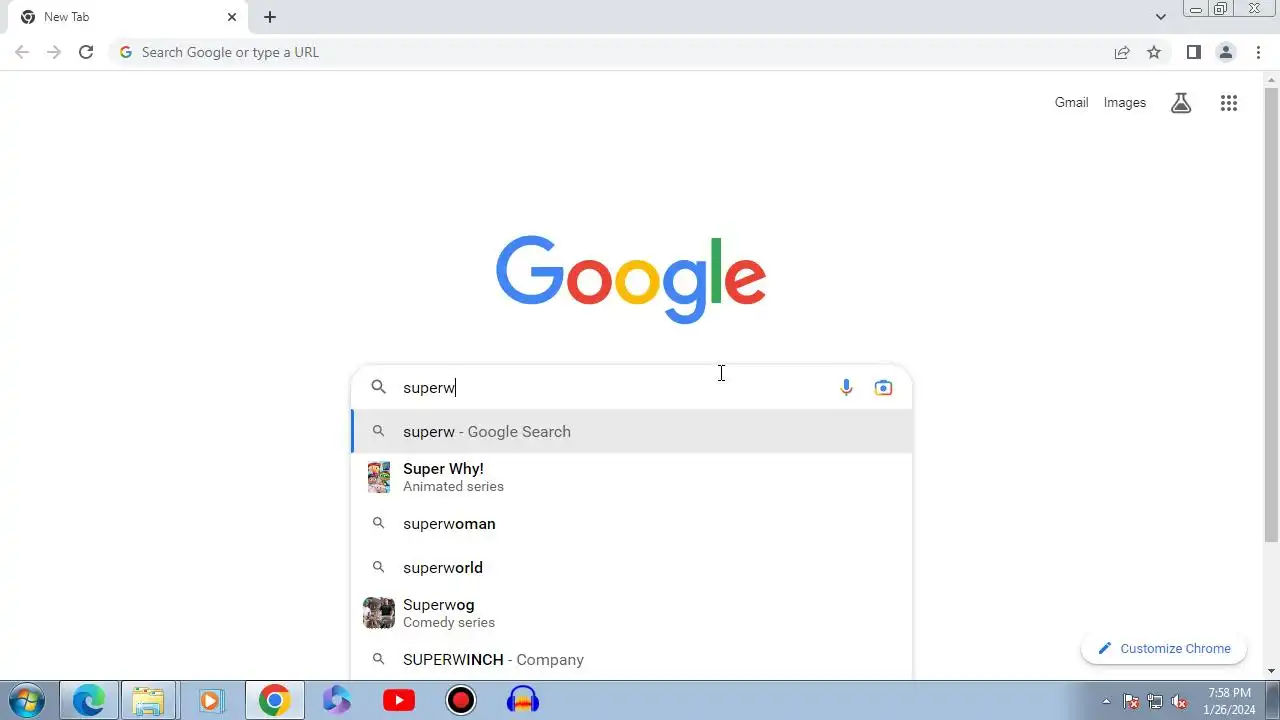This screenshot has height=720, width=1280.
Task: Choose the 'Superwog' comedy series suggestion
Action: tap(632, 613)
